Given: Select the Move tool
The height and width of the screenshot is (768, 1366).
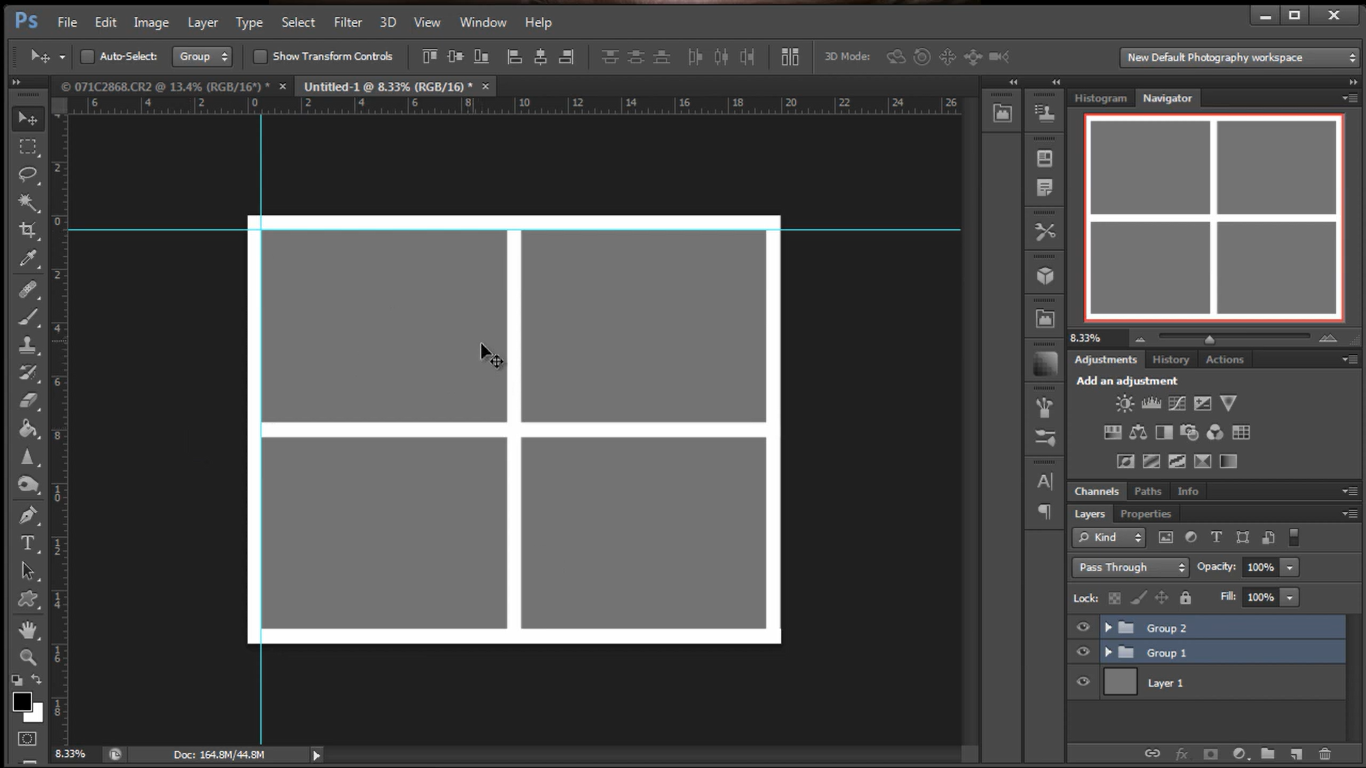Looking at the screenshot, I should point(27,118).
